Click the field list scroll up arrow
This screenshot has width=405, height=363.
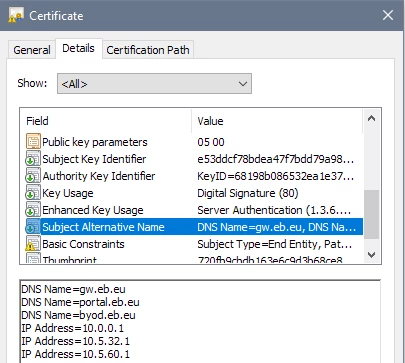coord(371,118)
